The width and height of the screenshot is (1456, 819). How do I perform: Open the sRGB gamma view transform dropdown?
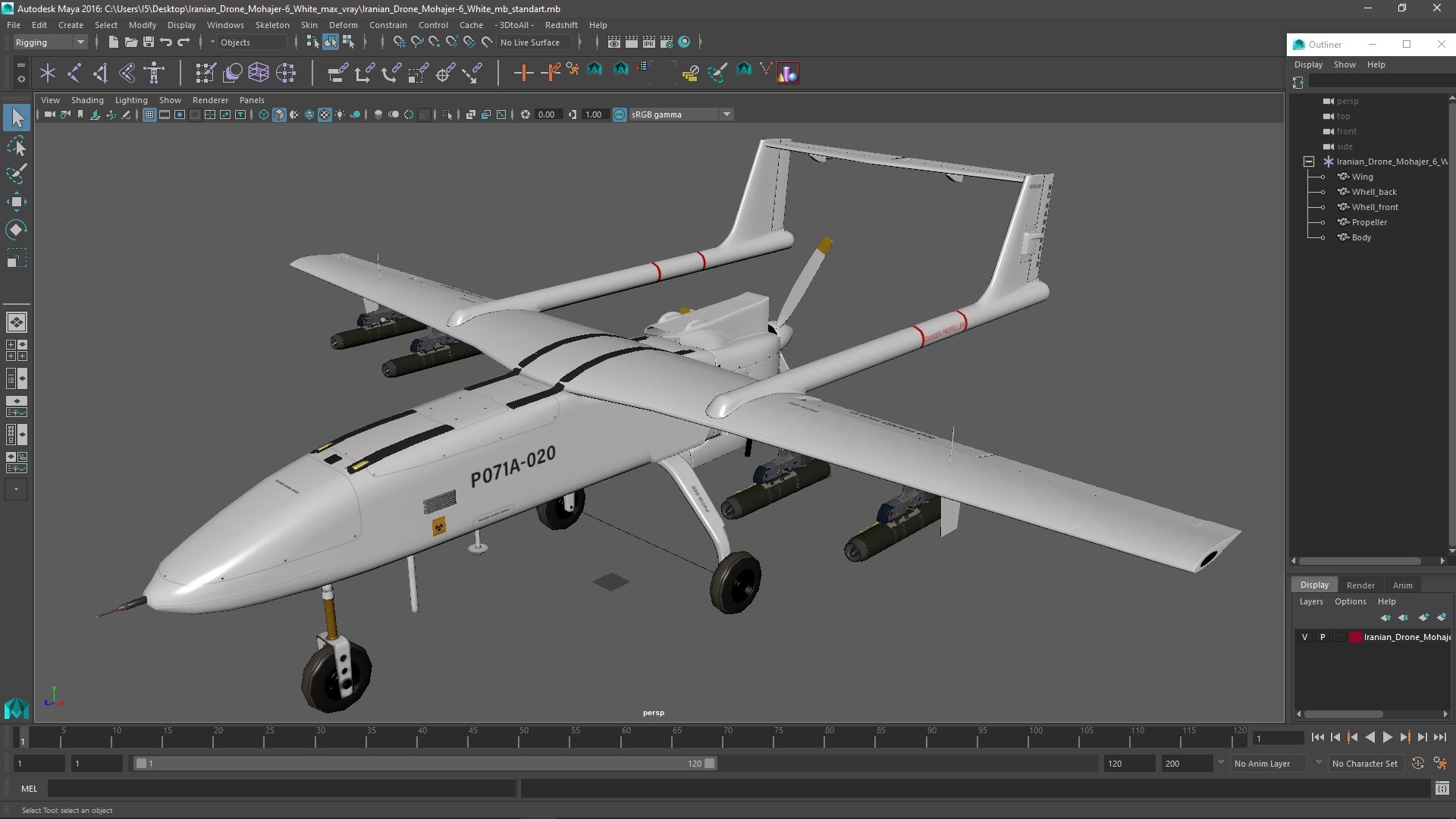(680, 115)
